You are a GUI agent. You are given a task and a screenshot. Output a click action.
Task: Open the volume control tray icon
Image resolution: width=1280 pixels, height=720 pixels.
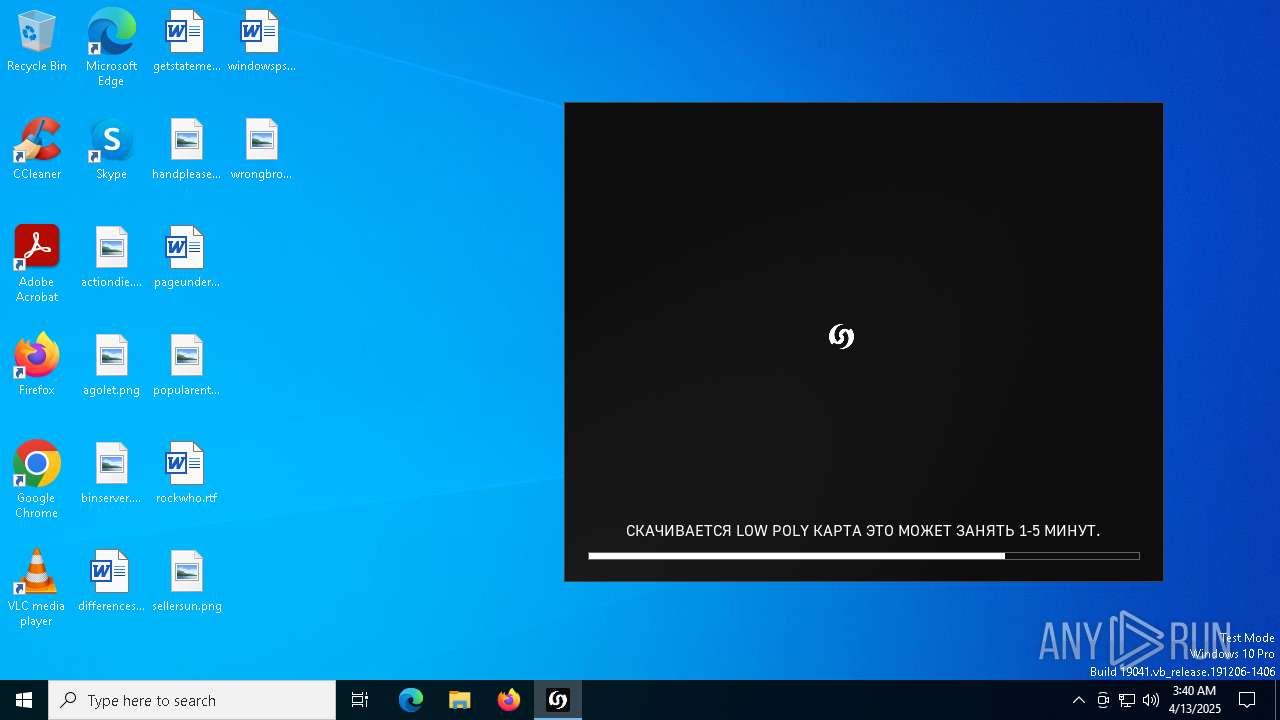click(1151, 700)
